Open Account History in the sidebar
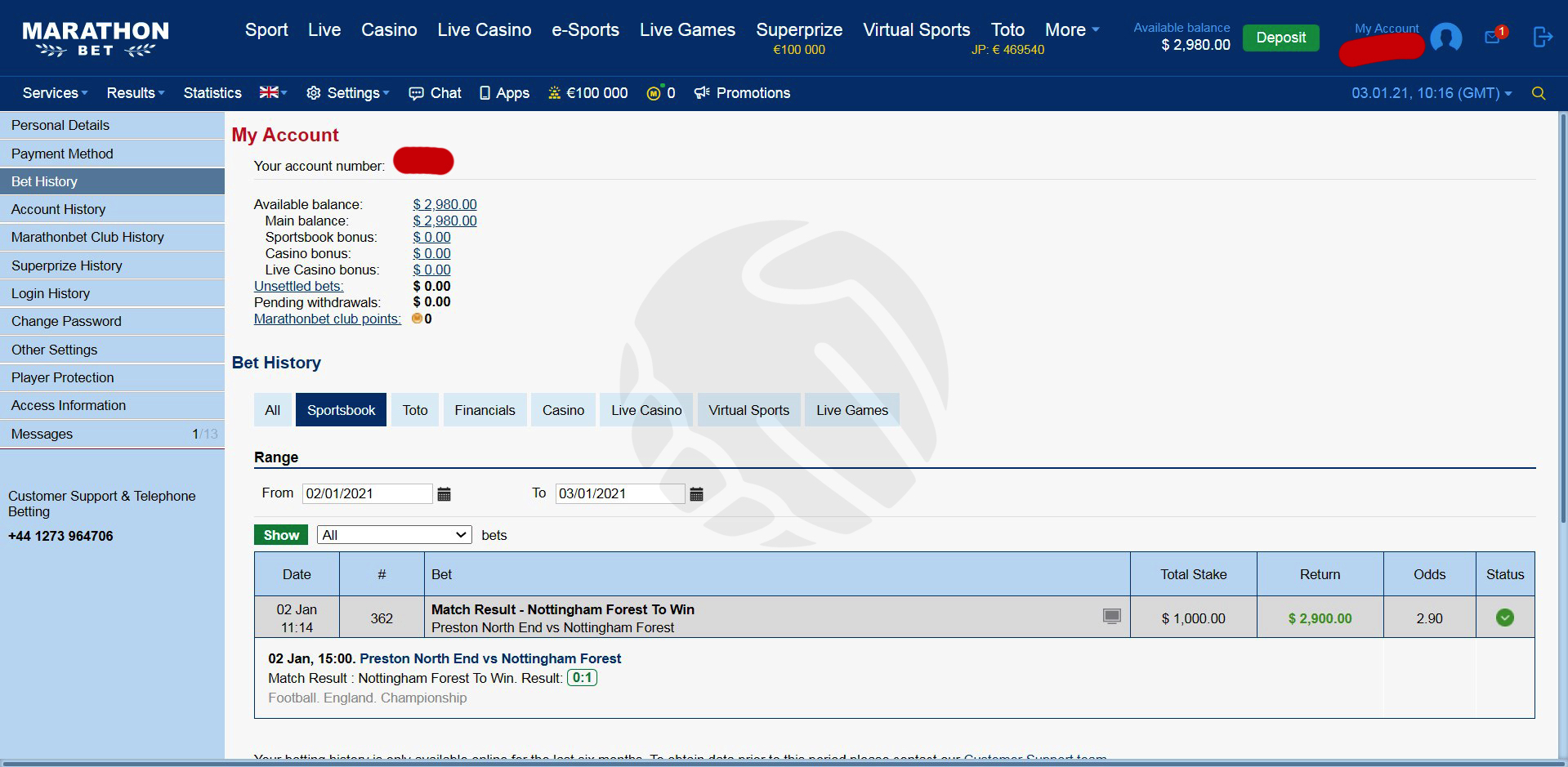 tap(112, 209)
